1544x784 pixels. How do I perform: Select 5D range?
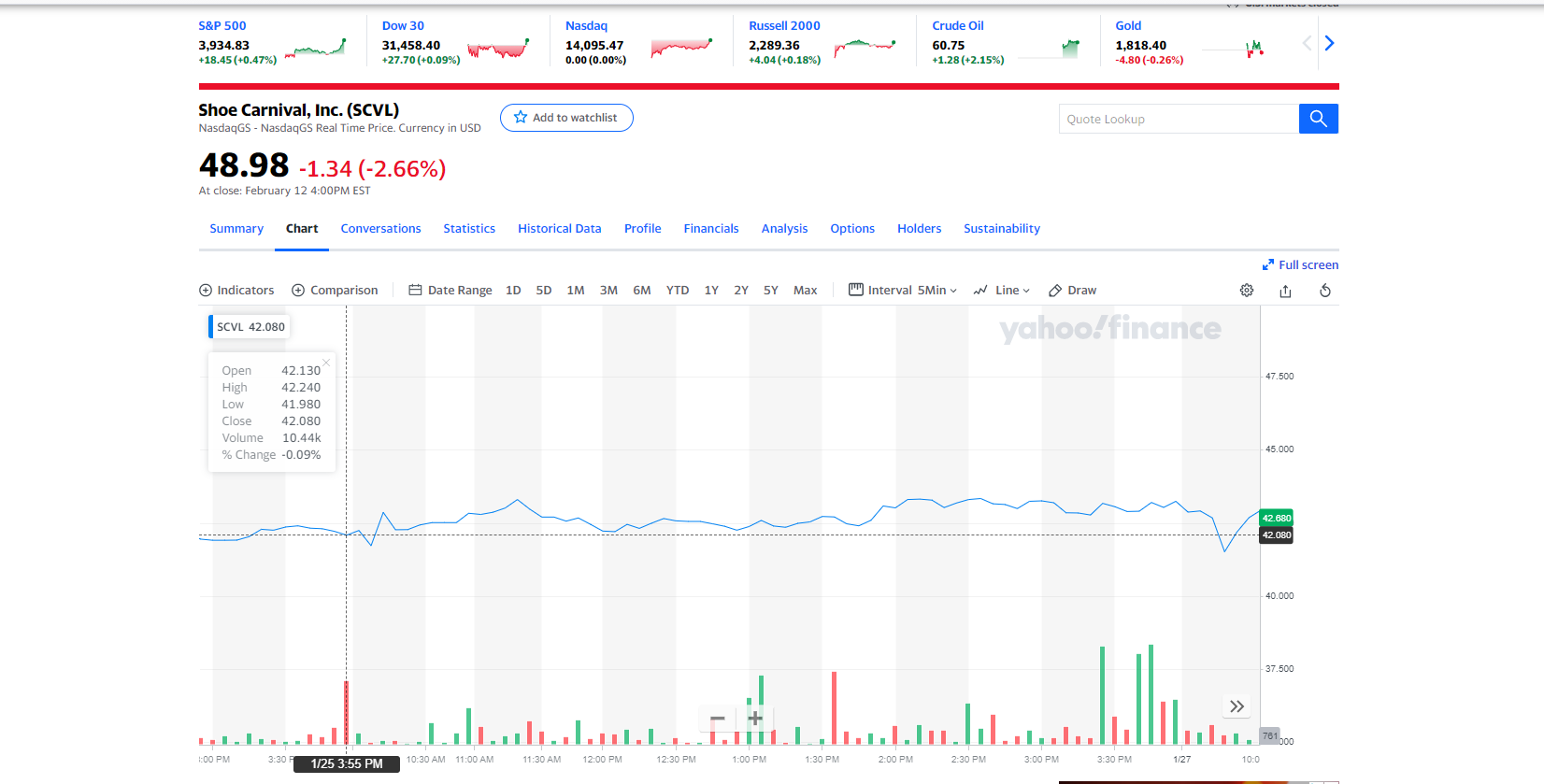tap(544, 291)
